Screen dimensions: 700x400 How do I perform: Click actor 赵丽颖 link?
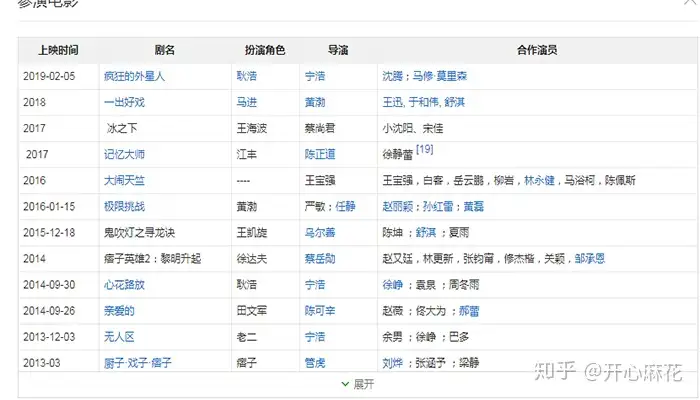tap(398, 206)
